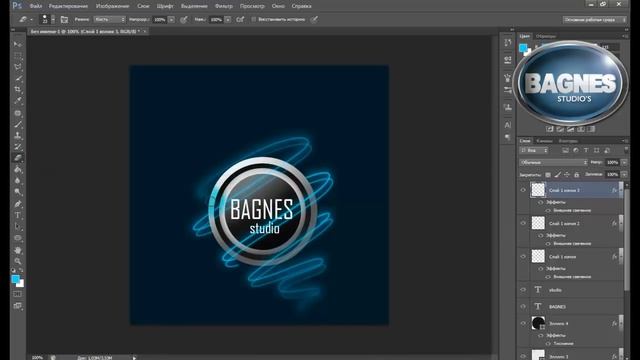
Task: Check Восстановить историю checkbox
Action: [x=253, y=19]
